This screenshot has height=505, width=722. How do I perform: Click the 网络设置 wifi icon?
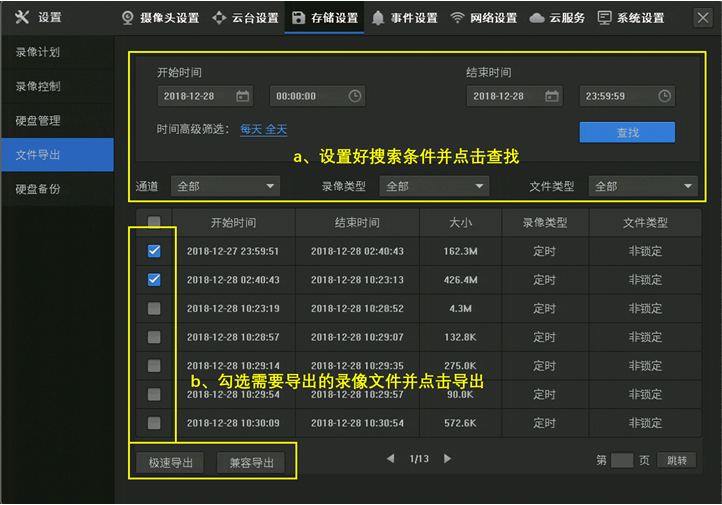click(x=457, y=18)
